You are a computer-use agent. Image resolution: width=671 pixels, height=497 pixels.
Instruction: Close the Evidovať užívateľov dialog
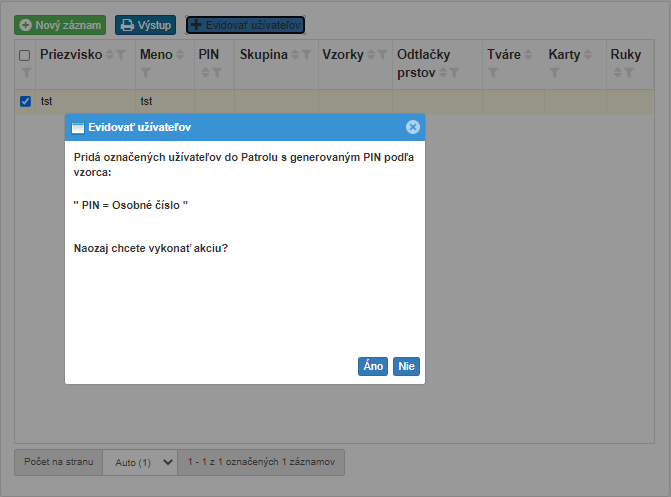click(x=413, y=127)
